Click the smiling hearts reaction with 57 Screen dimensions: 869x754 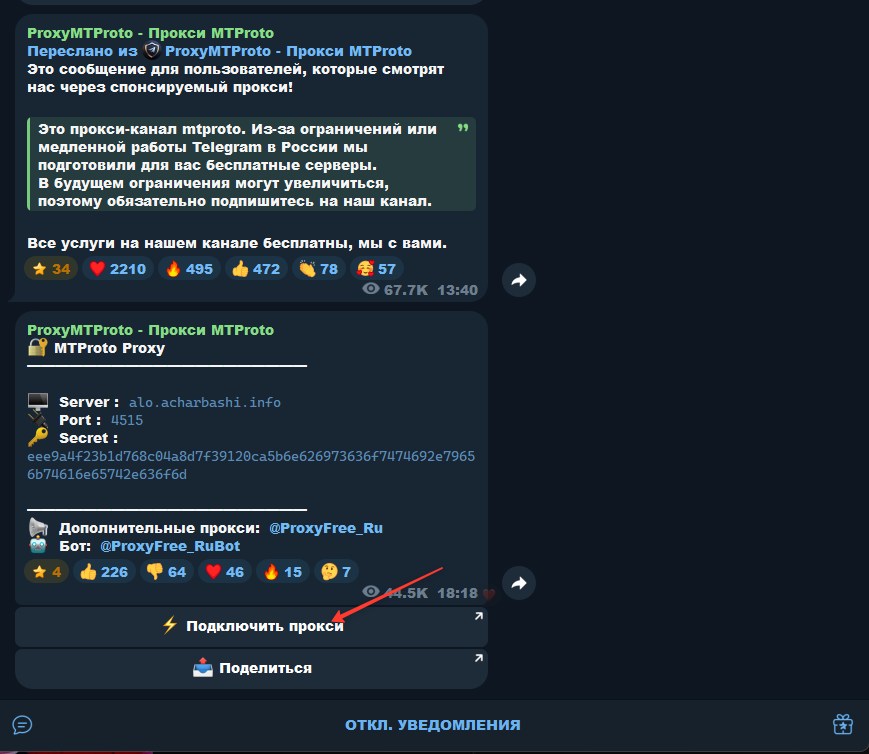click(x=375, y=269)
